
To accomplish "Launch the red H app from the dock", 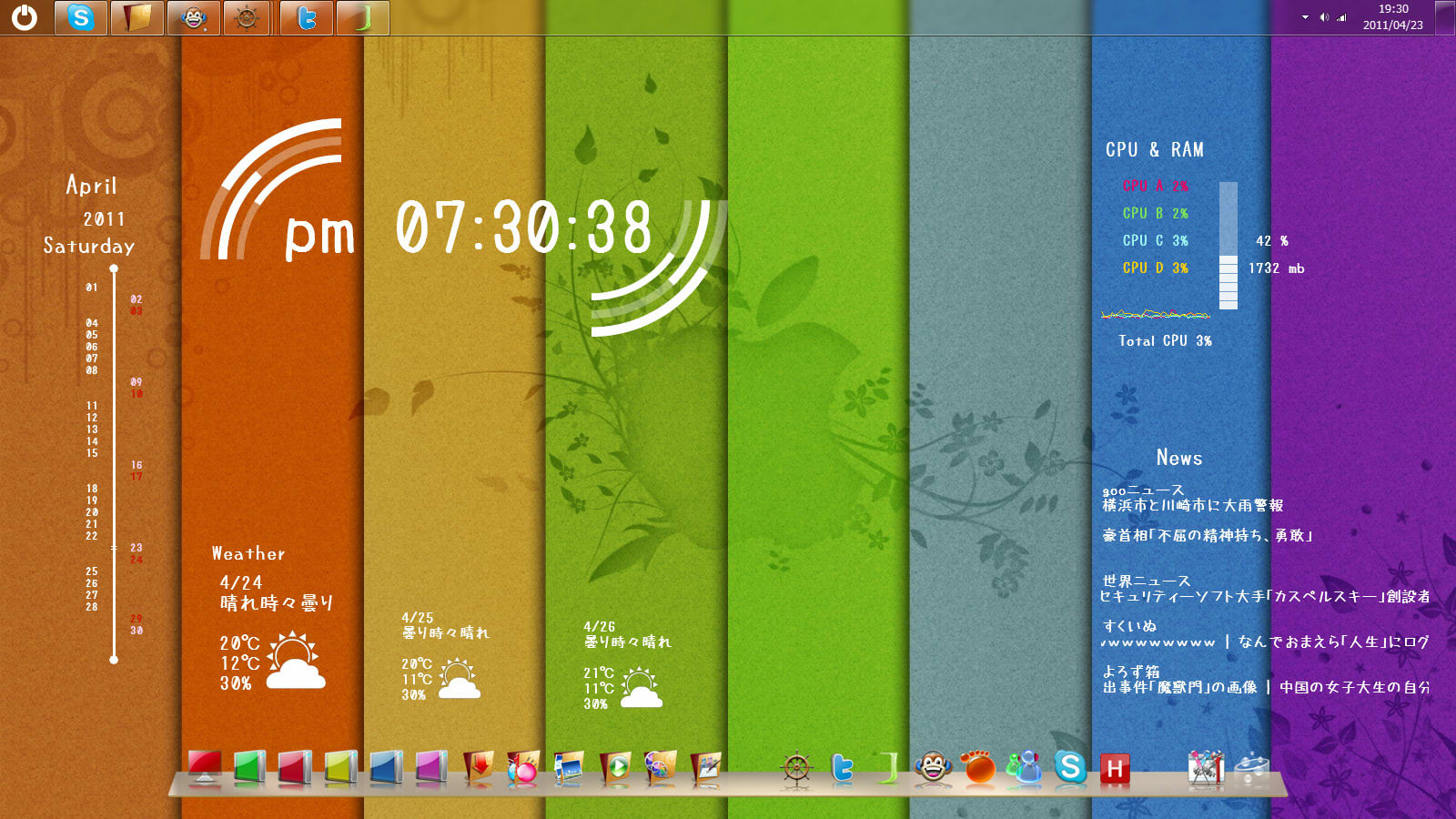I will (x=1115, y=770).
